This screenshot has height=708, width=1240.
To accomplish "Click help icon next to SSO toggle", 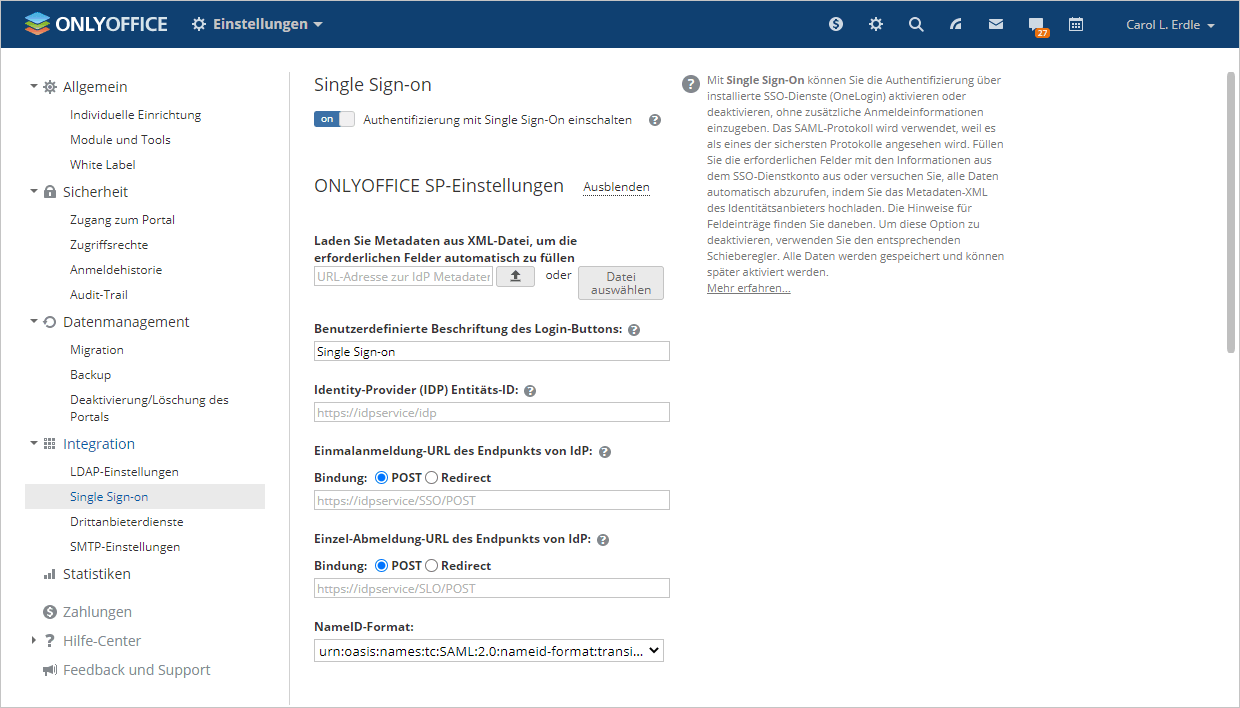I will 655,120.
